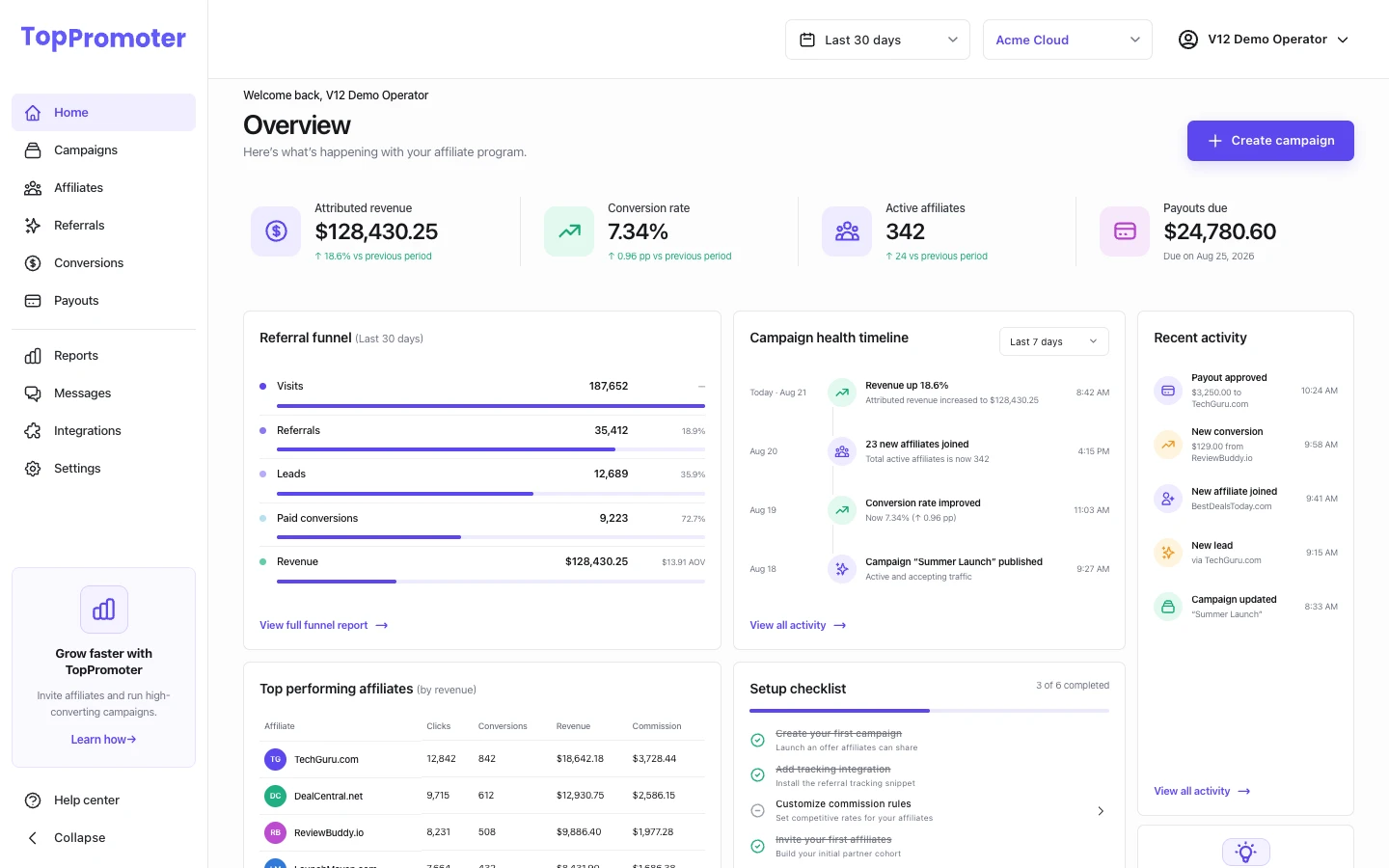Image resolution: width=1389 pixels, height=868 pixels.
Task: Click the Setup checklist progress bar
Action: [929, 711]
